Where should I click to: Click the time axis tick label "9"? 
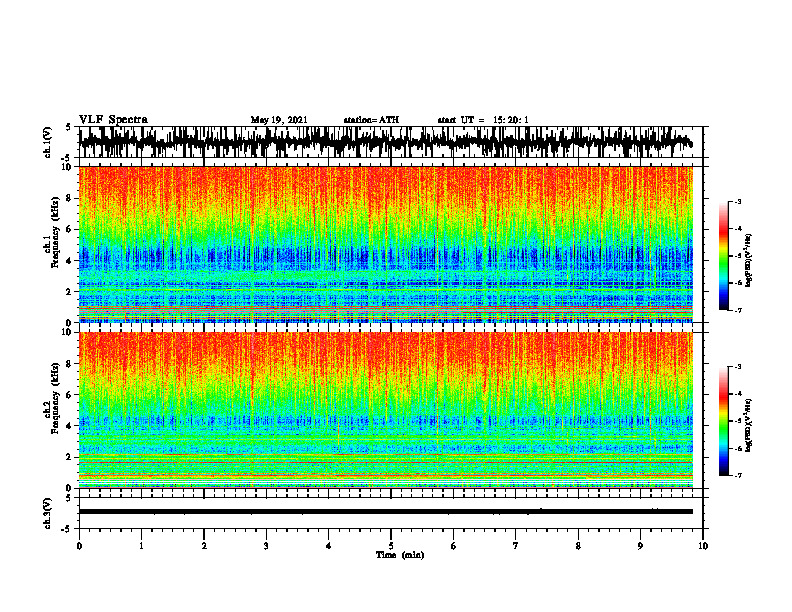tap(640, 546)
